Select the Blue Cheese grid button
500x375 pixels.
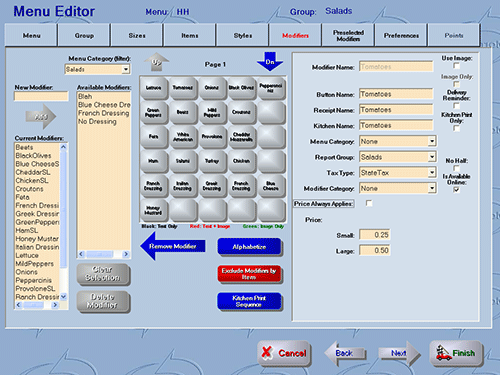pyautogui.click(x=271, y=186)
